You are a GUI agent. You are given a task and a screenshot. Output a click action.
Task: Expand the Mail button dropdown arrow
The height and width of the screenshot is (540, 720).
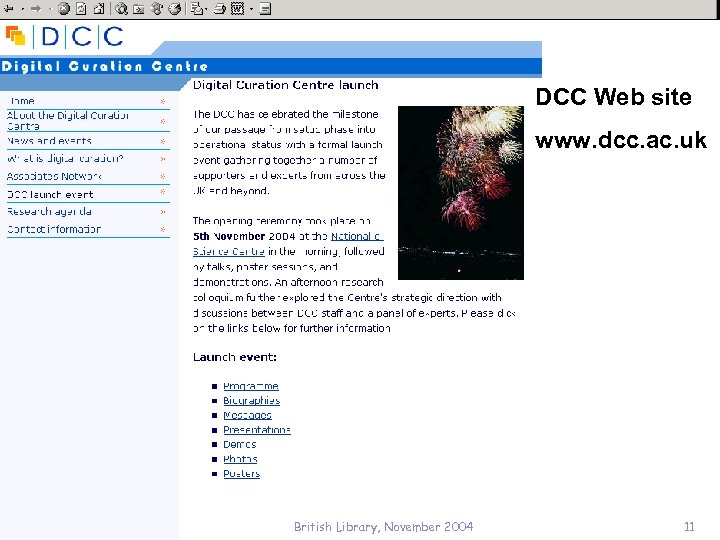(205, 9)
